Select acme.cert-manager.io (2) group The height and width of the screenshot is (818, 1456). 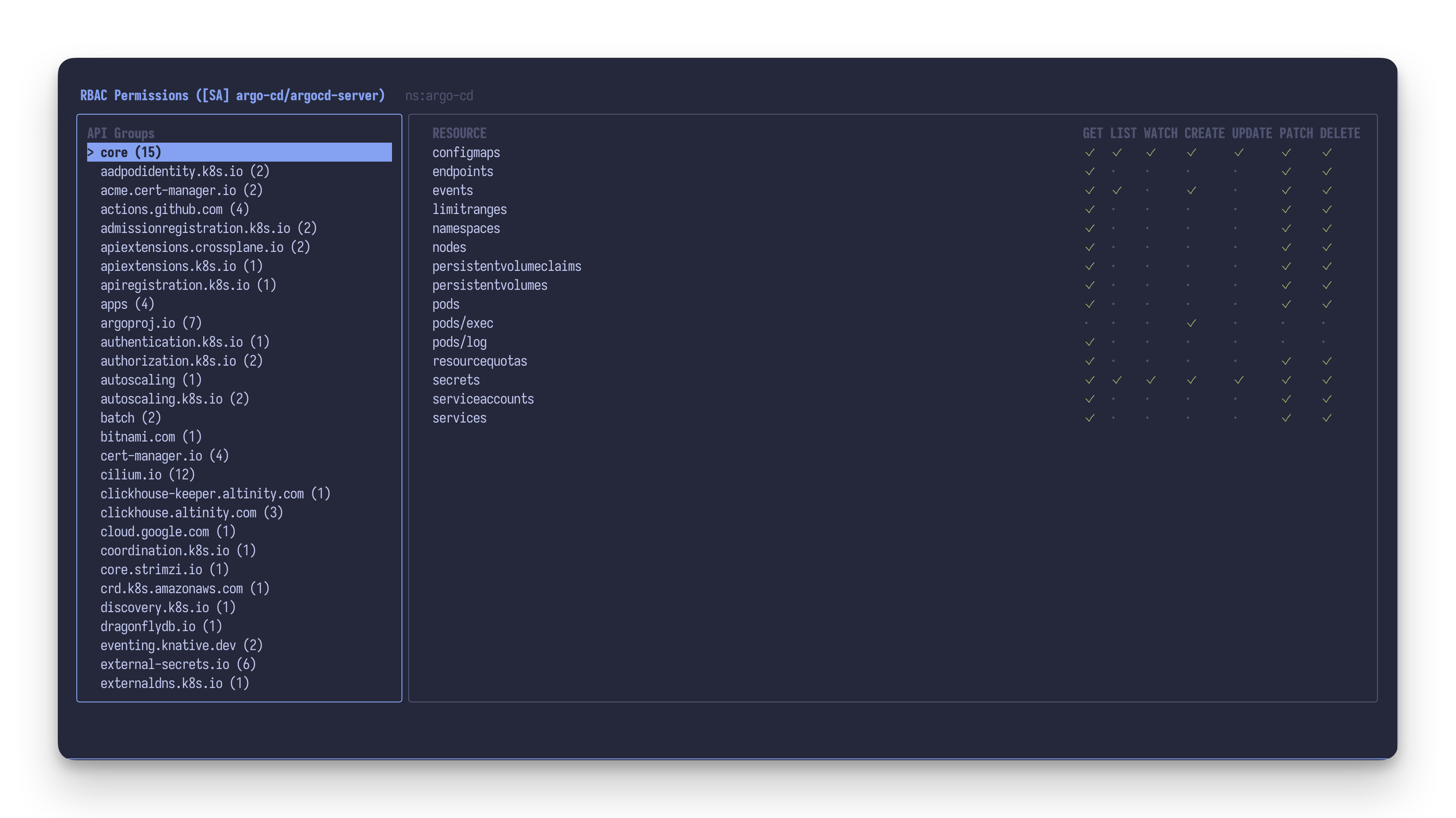tap(182, 191)
